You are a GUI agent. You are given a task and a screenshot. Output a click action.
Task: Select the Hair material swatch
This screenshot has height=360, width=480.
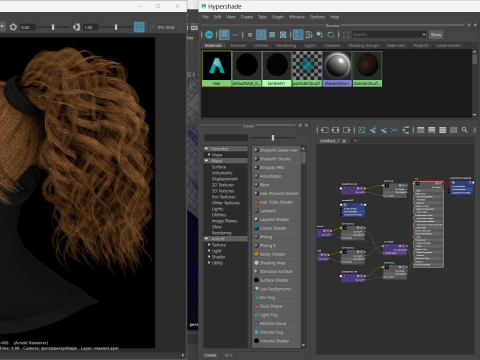(x=217, y=69)
